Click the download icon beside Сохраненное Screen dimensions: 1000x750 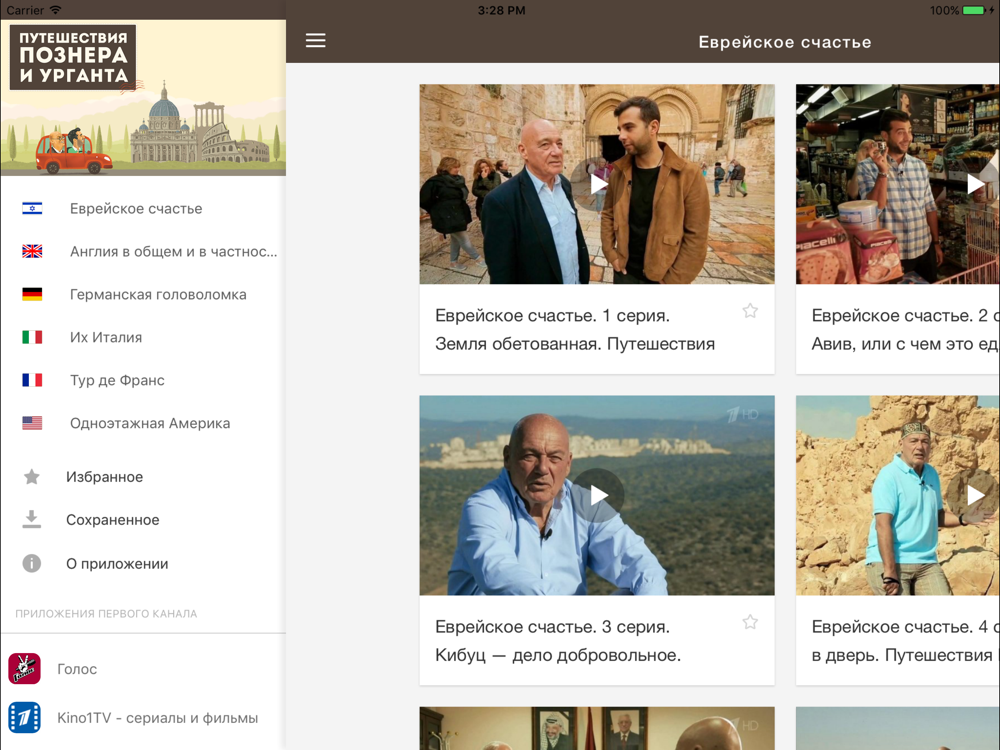31,519
